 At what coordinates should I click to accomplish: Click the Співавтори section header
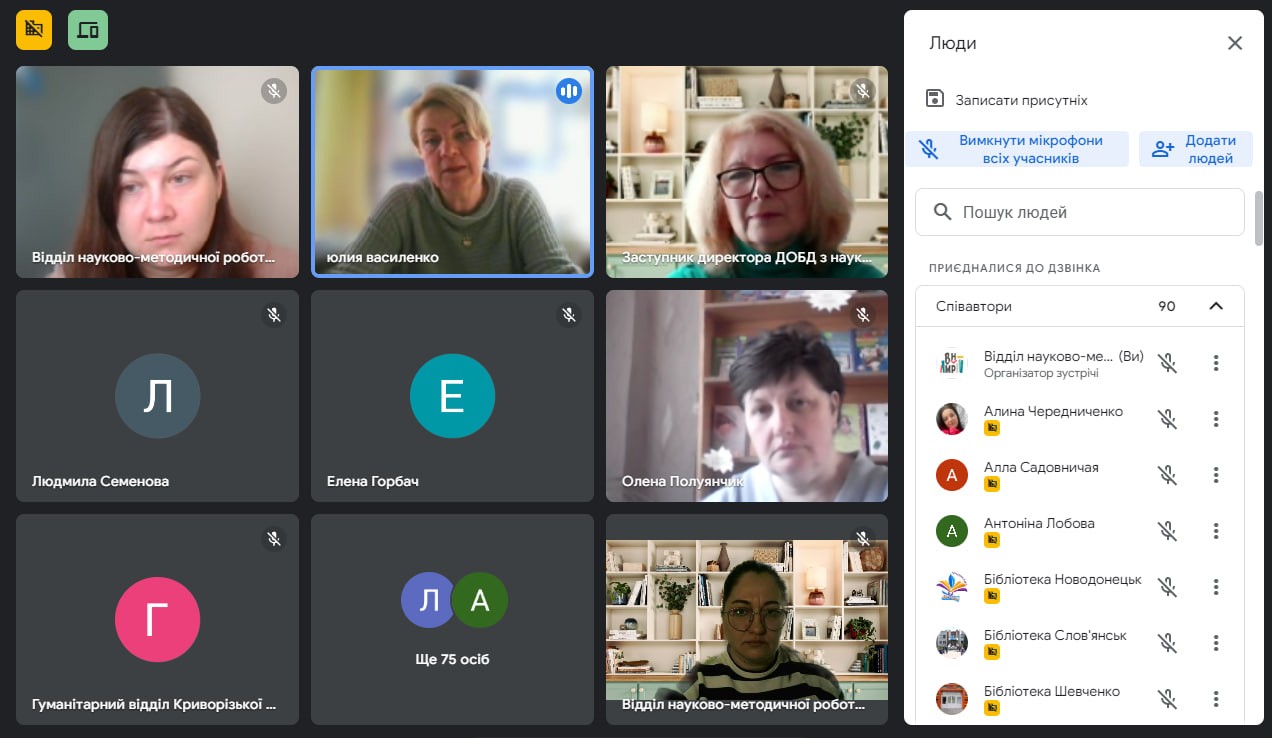[1080, 306]
